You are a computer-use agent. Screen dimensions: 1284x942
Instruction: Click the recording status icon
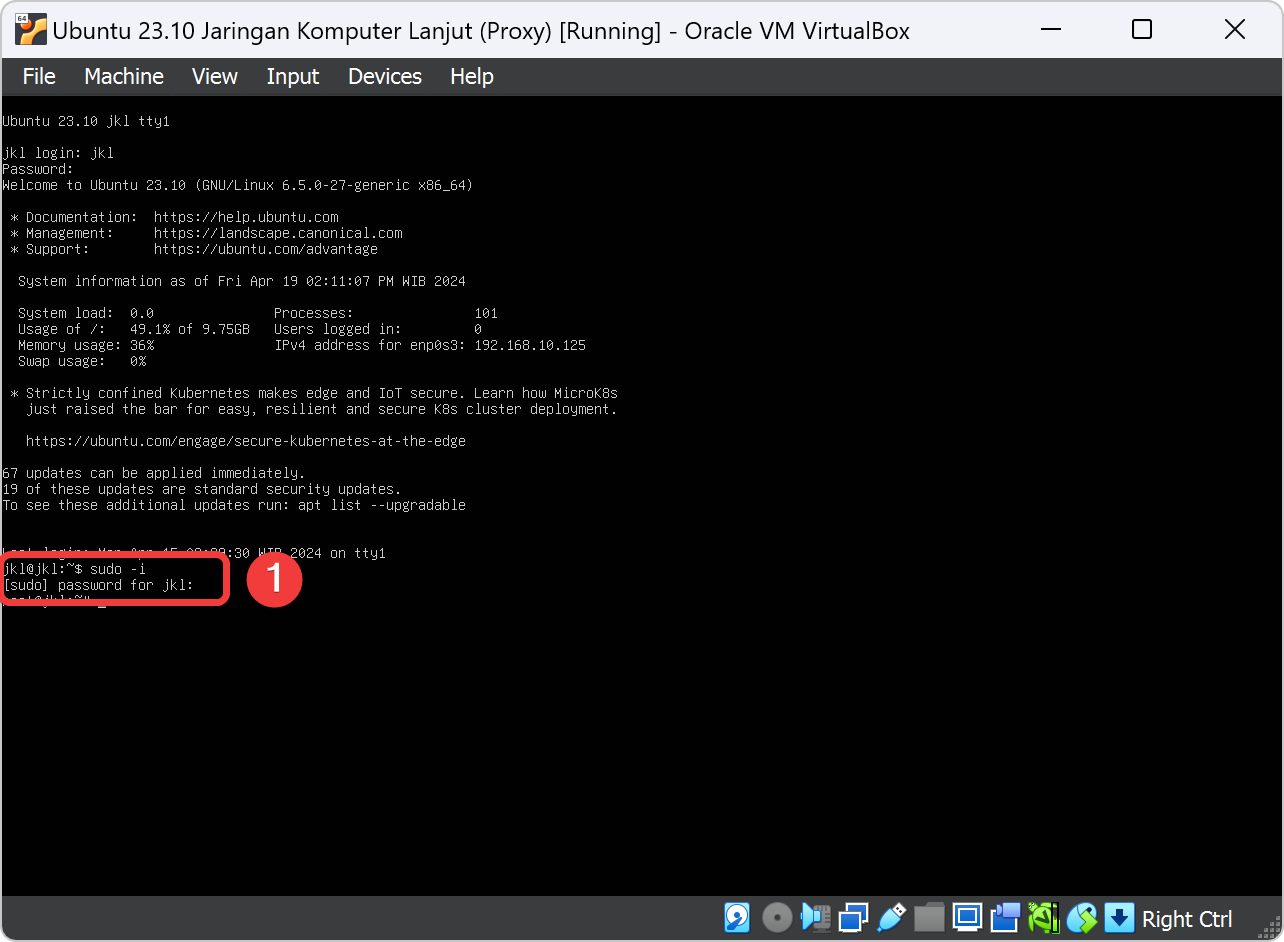tap(1005, 917)
